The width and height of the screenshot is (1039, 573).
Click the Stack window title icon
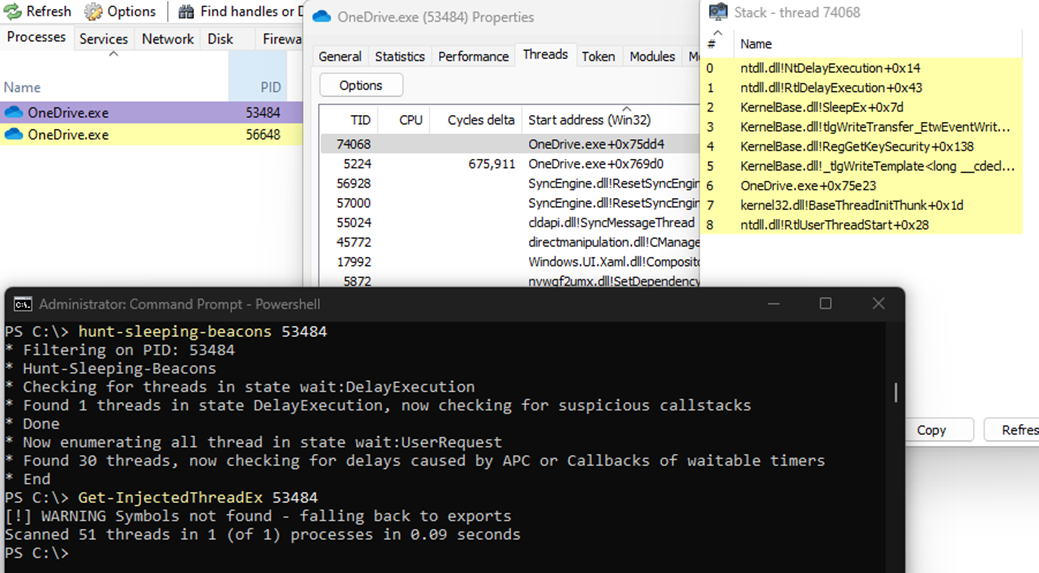click(718, 12)
